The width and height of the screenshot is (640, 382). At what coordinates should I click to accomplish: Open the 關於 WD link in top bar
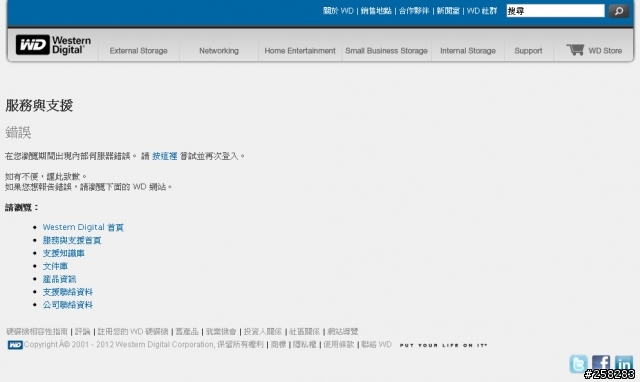click(x=338, y=11)
